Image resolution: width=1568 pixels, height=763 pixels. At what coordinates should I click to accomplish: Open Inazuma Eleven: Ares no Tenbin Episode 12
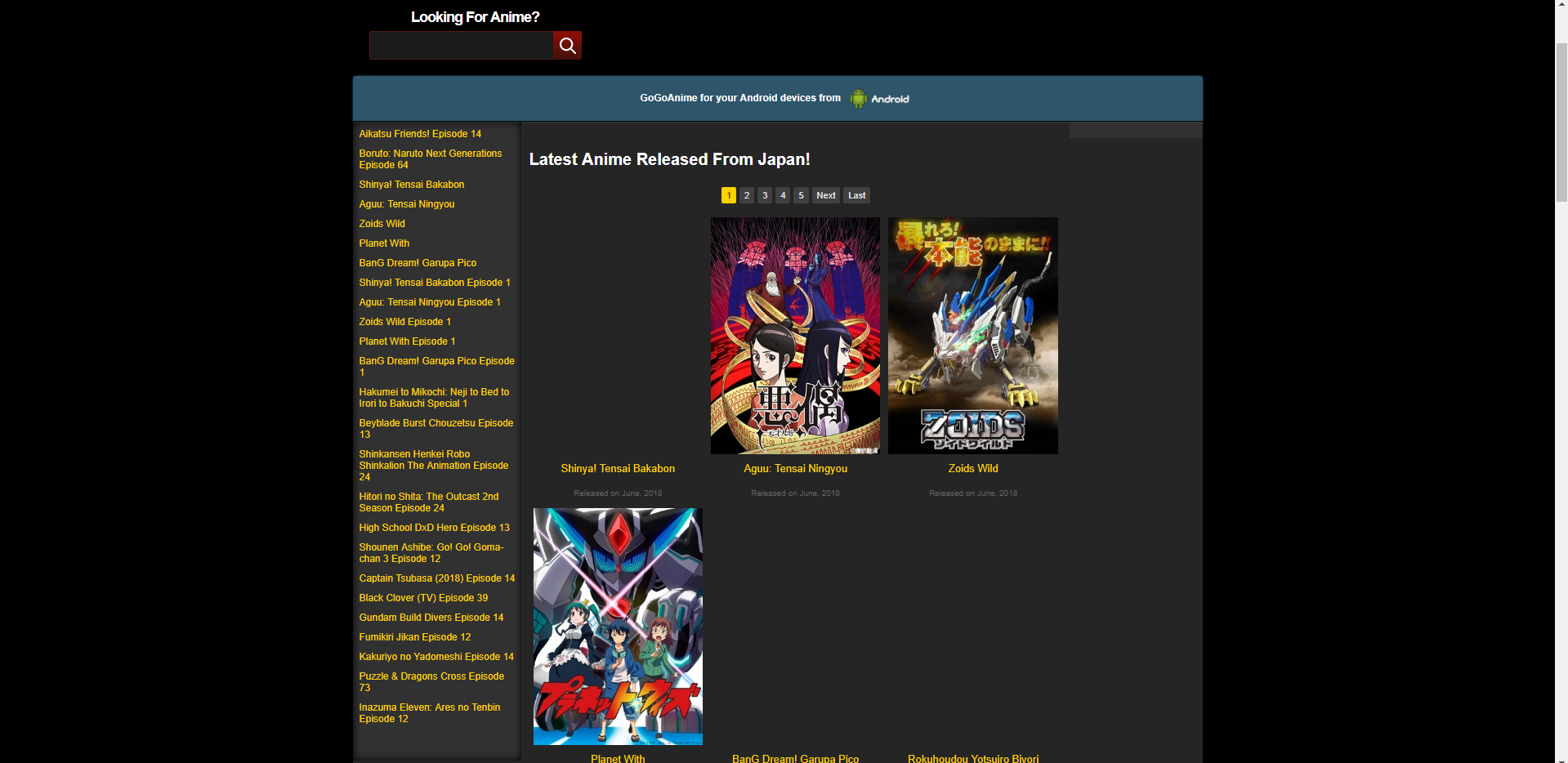430,713
